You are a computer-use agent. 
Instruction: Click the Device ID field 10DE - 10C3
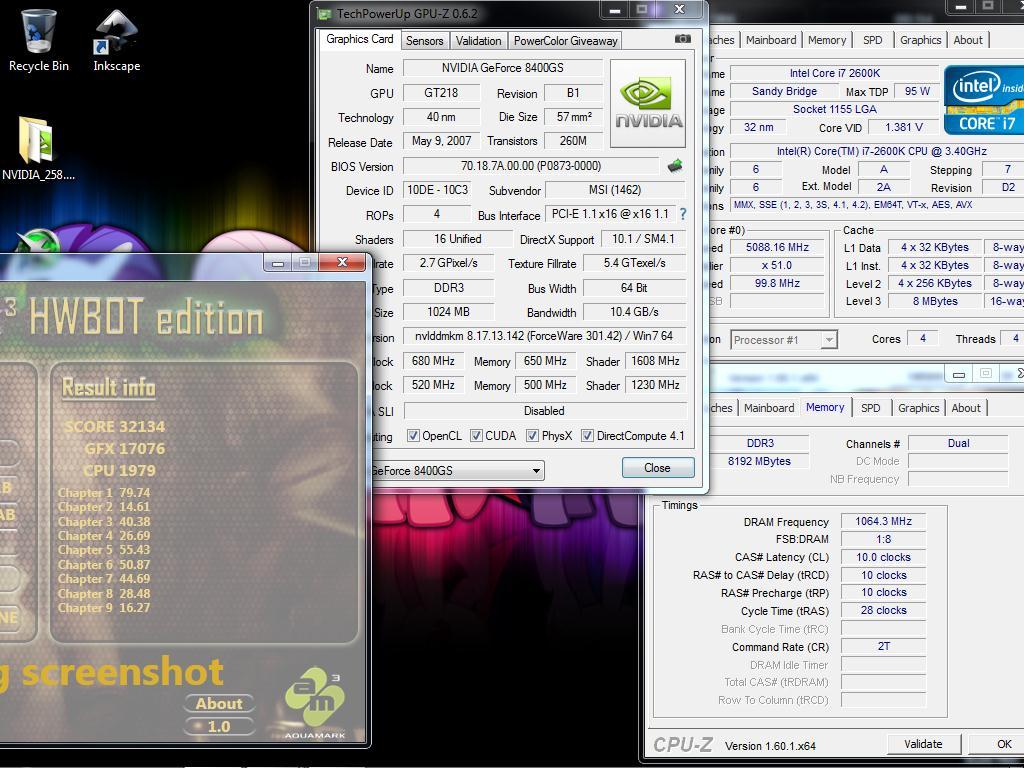[x=438, y=190]
